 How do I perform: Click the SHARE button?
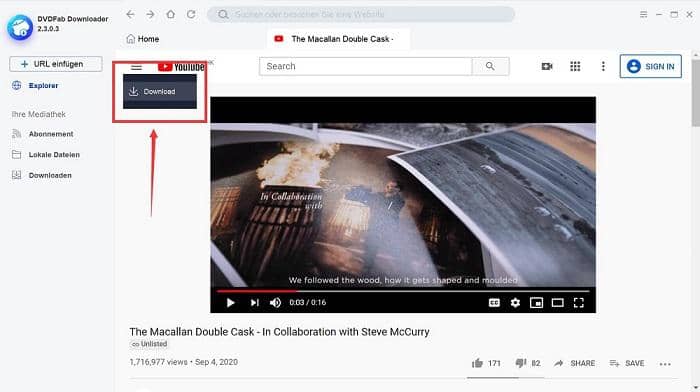(x=574, y=363)
